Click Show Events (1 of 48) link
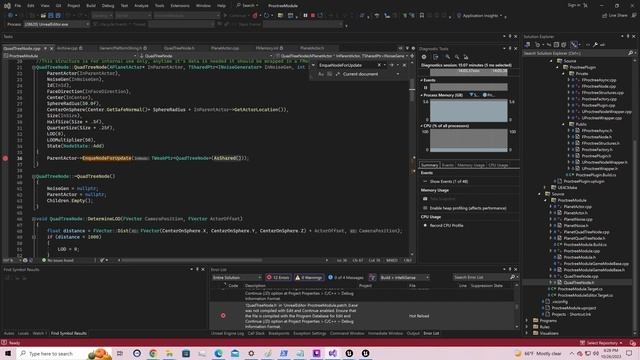This screenshot has height=360, width=640. [449, 181]
